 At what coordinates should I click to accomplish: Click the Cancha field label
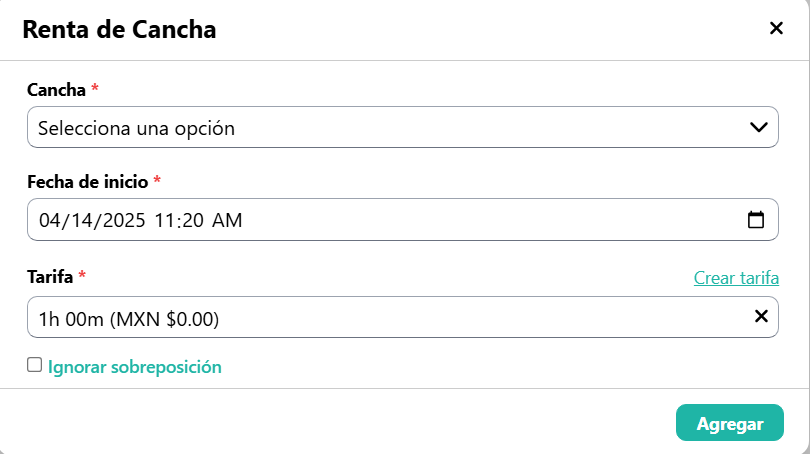tap(57, 90)
